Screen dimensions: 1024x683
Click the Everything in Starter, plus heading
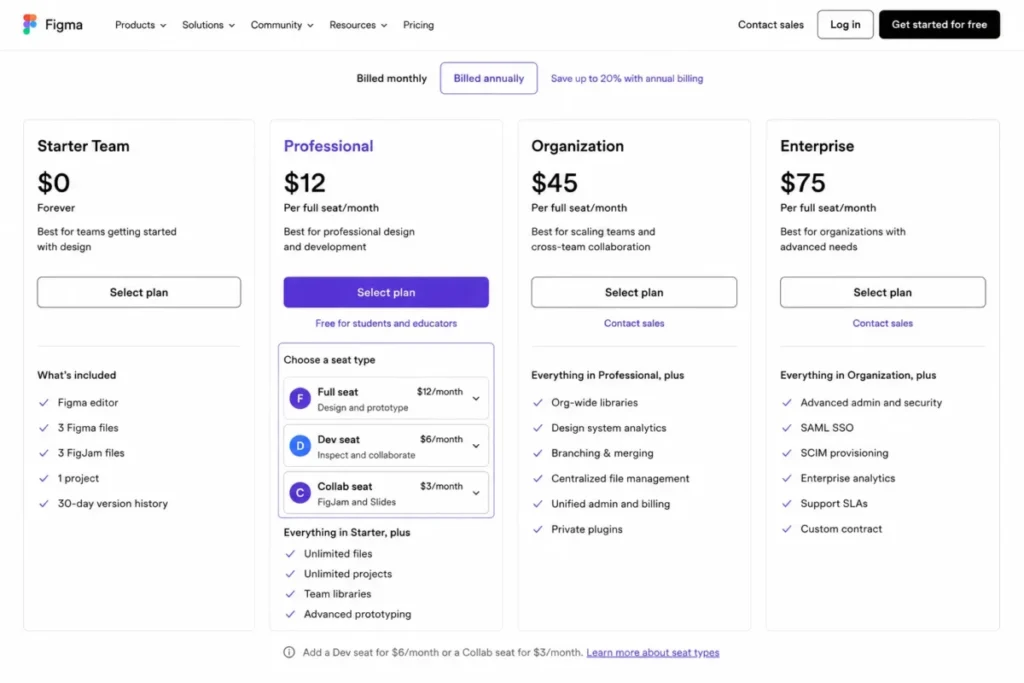click(x=347, y=533)
